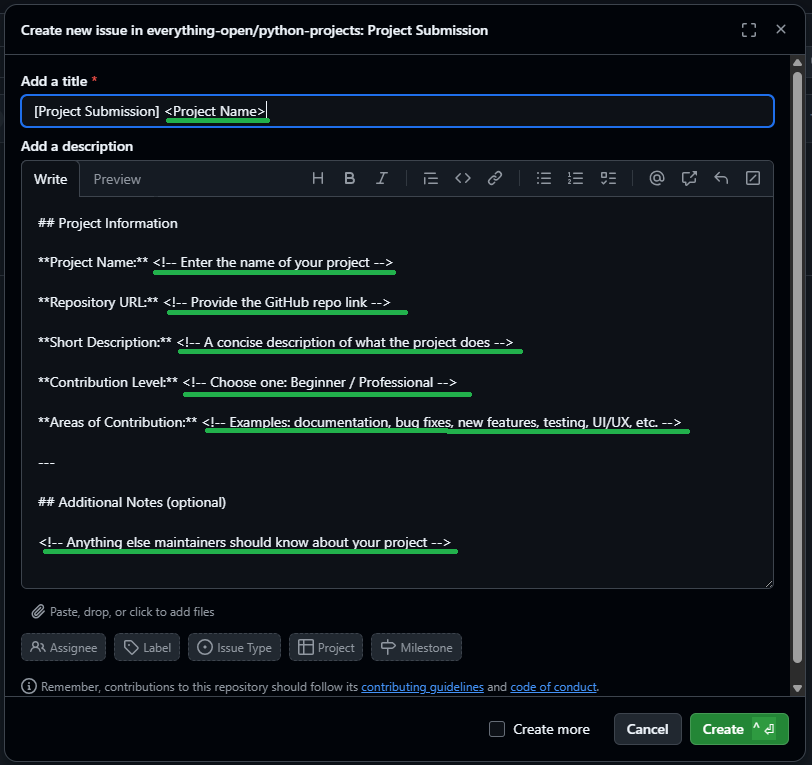Enable the Create more checkbox
Screen dimensions: 812x765
pyautogui.click(x=497, y=729)
